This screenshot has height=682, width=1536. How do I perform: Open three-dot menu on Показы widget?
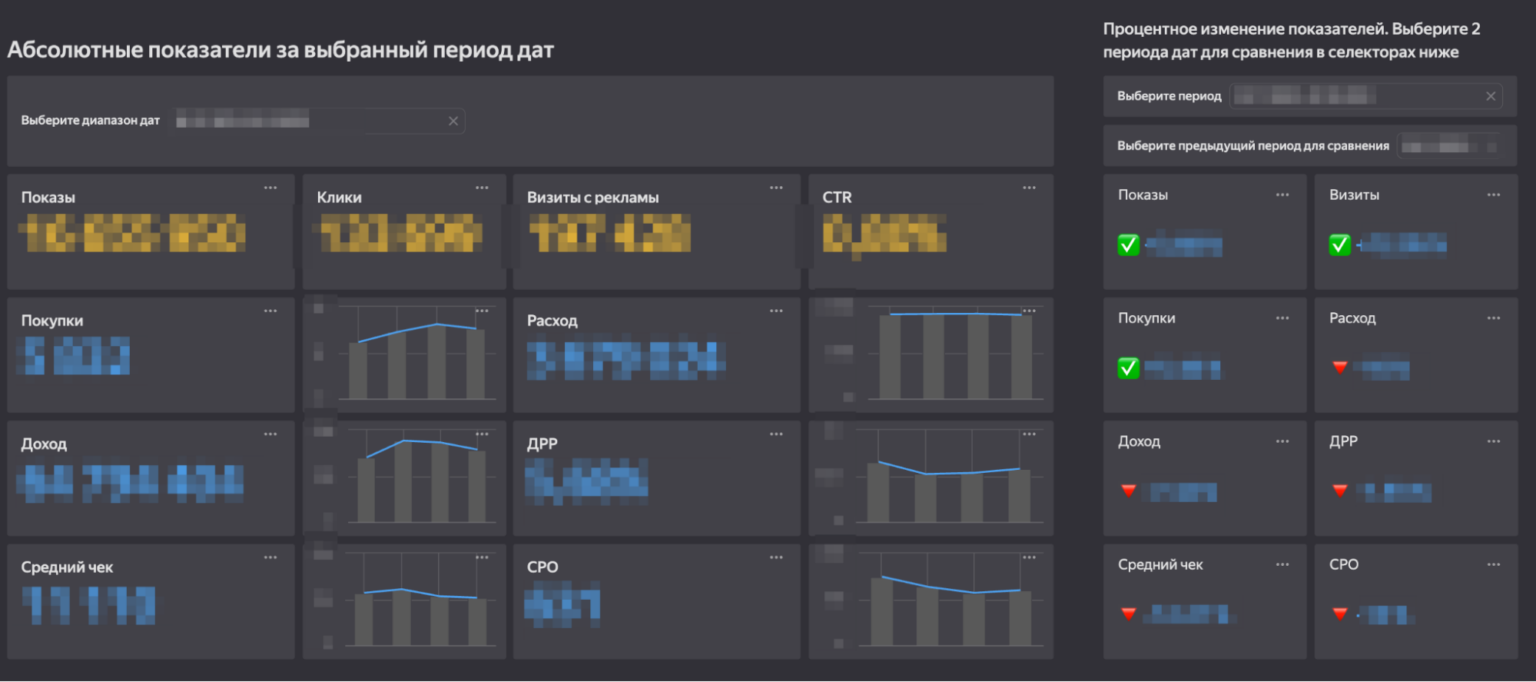(270, 188)
